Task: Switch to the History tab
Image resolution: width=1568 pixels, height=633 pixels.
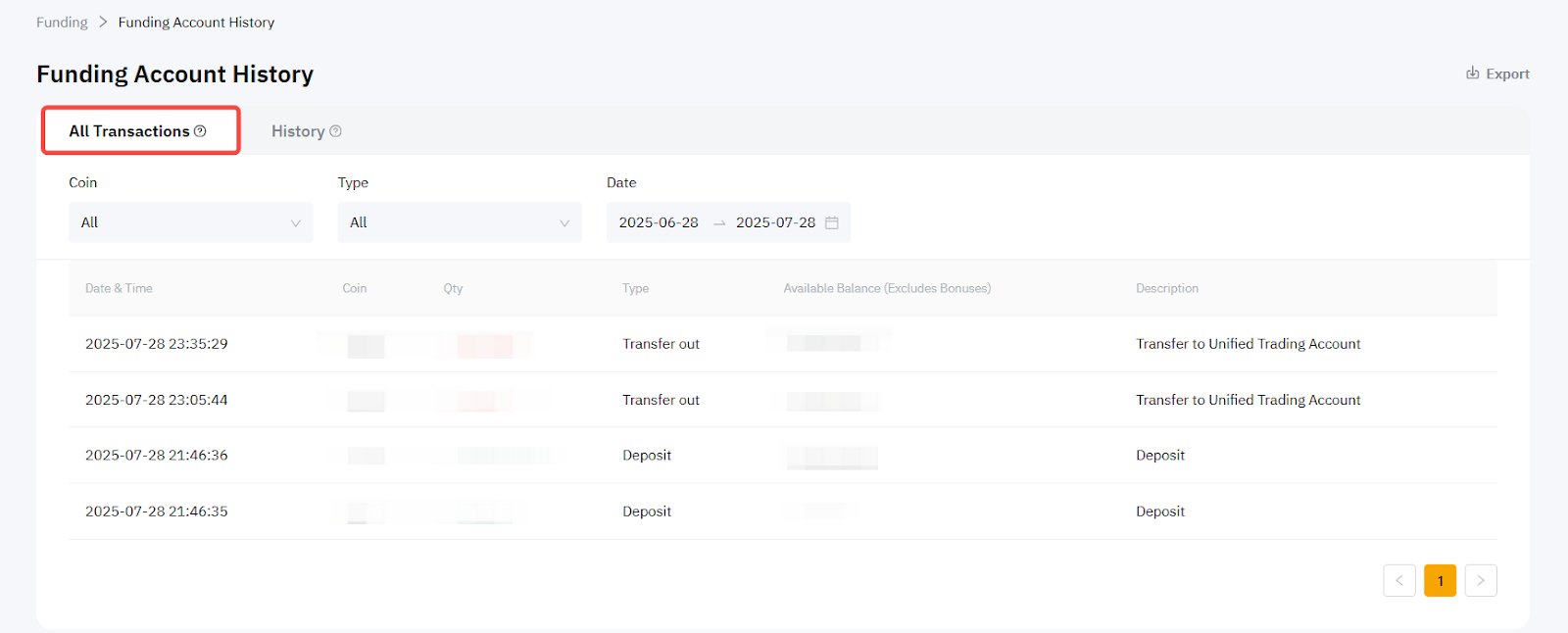Action: [x=298, y=131]
